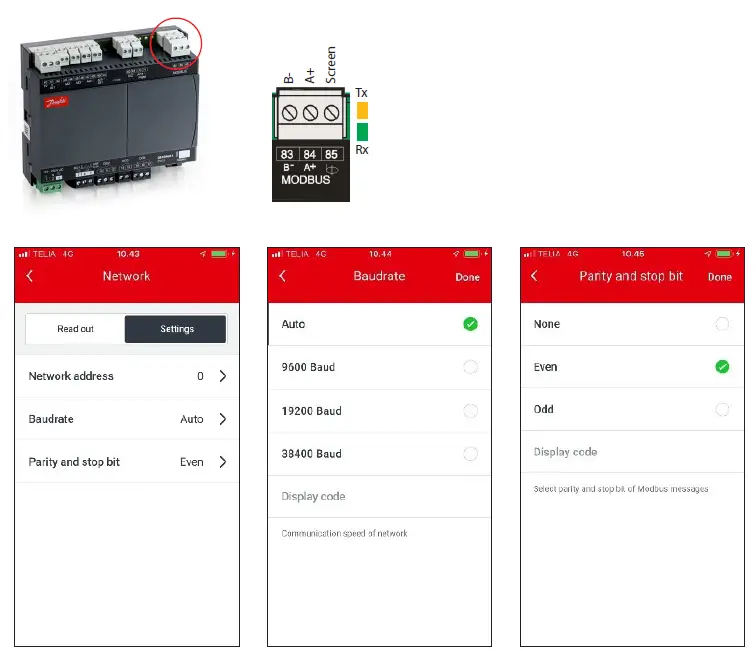Screen dimensions: 756x651
Task: Go back from the Baudrate screen
Action: [x=283, y=276]
